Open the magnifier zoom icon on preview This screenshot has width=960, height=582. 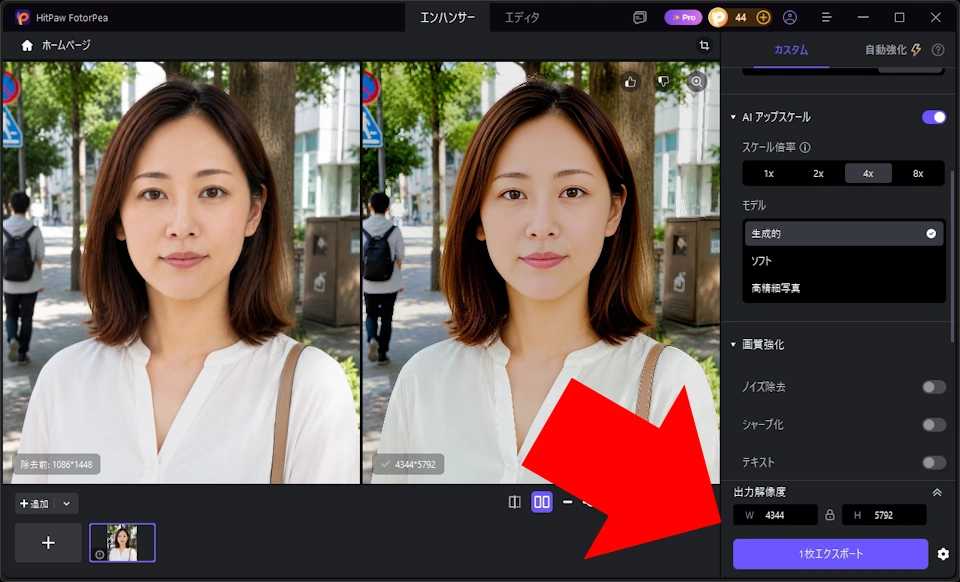(697, 81)
